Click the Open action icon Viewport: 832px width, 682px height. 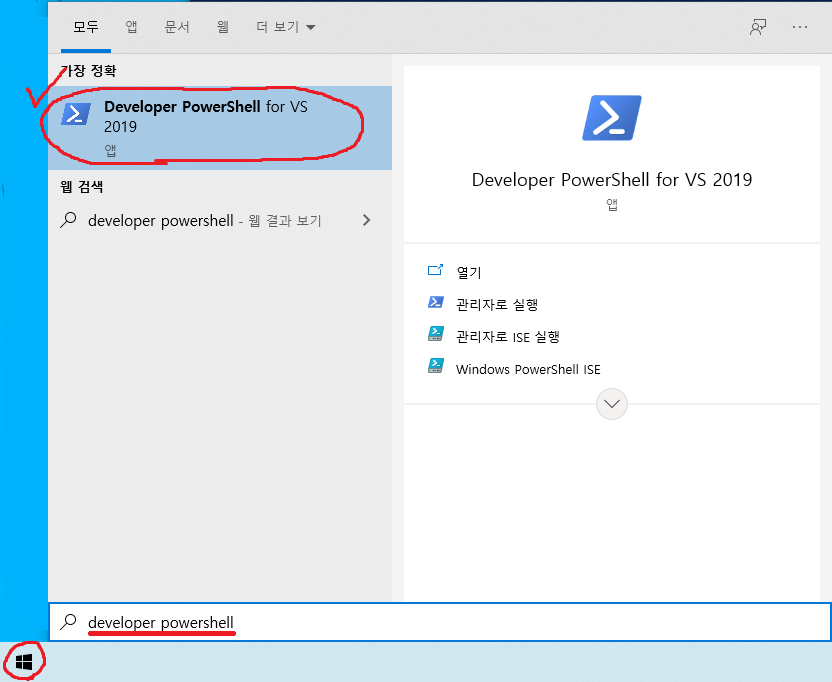pos(435,271)
